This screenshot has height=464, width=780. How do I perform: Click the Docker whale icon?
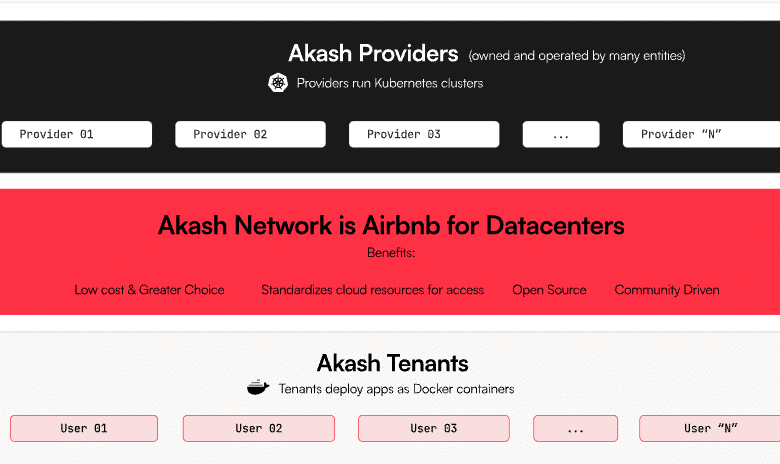tap(258, 387)
